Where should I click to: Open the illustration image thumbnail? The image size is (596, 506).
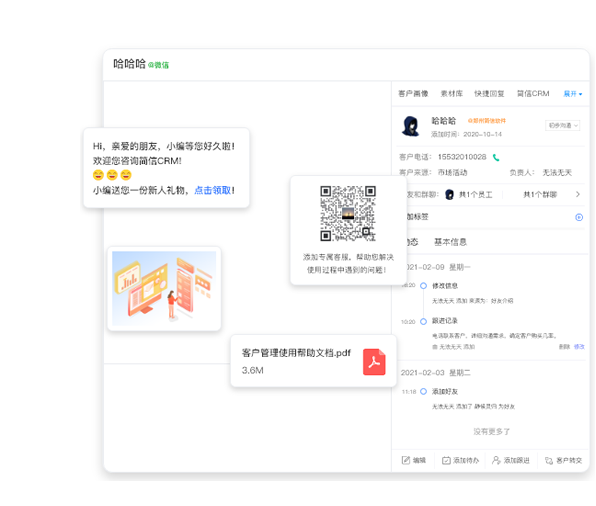pyautogui.click(x=164, y=288)
